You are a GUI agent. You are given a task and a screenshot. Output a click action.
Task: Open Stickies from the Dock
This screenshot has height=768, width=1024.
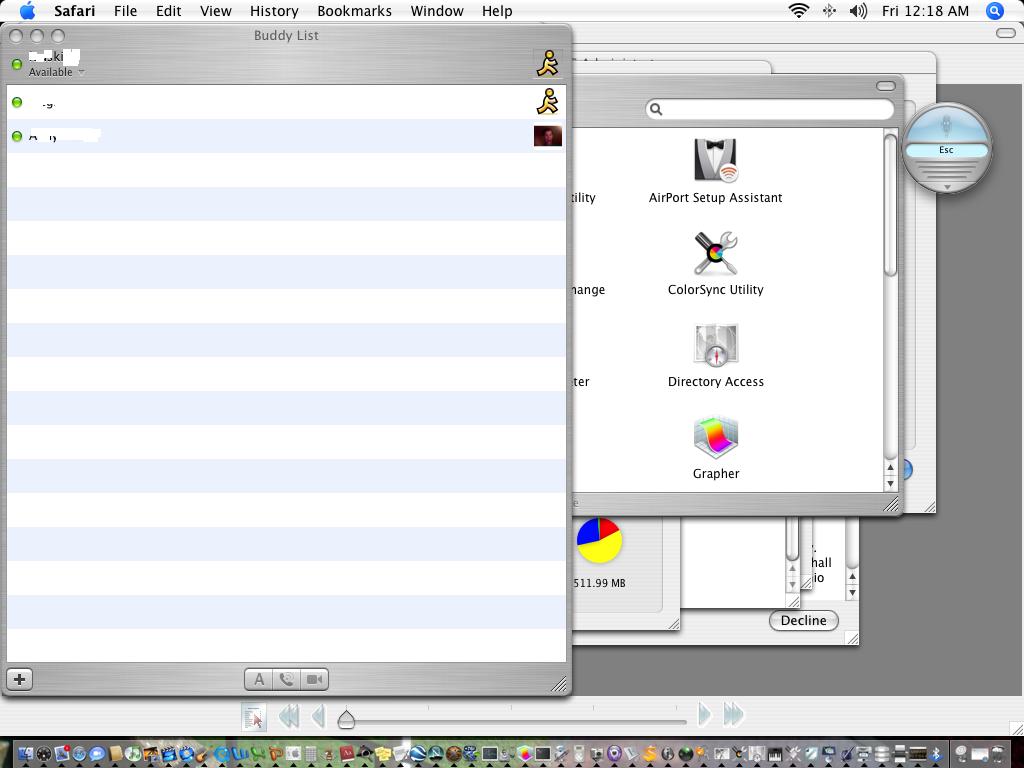382,753
